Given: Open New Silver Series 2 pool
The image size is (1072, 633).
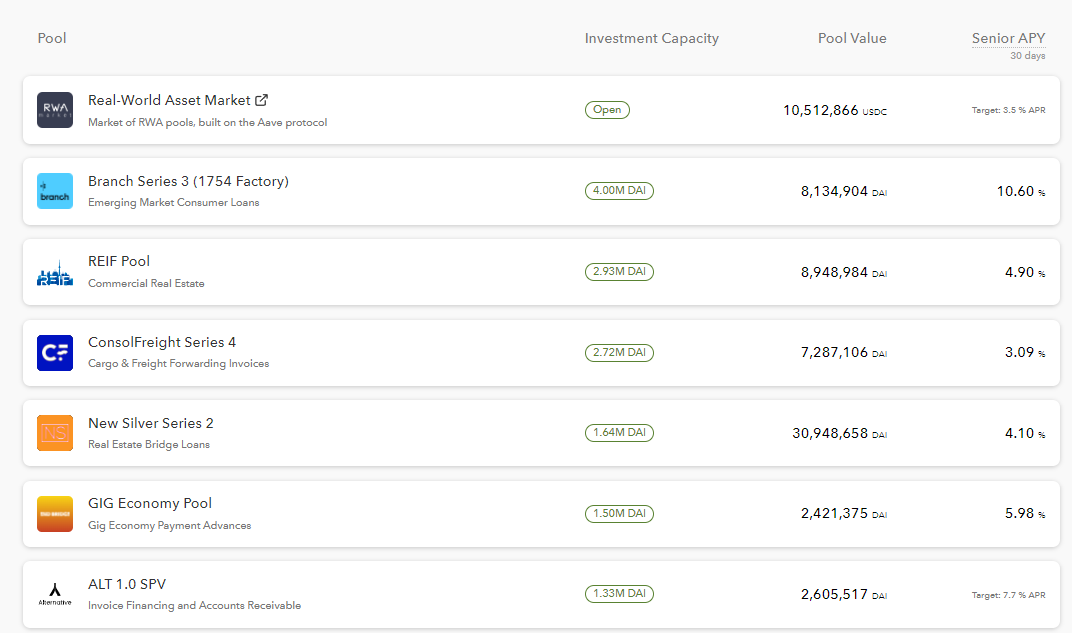Looking at the screenshot, I should coord(151,423).
